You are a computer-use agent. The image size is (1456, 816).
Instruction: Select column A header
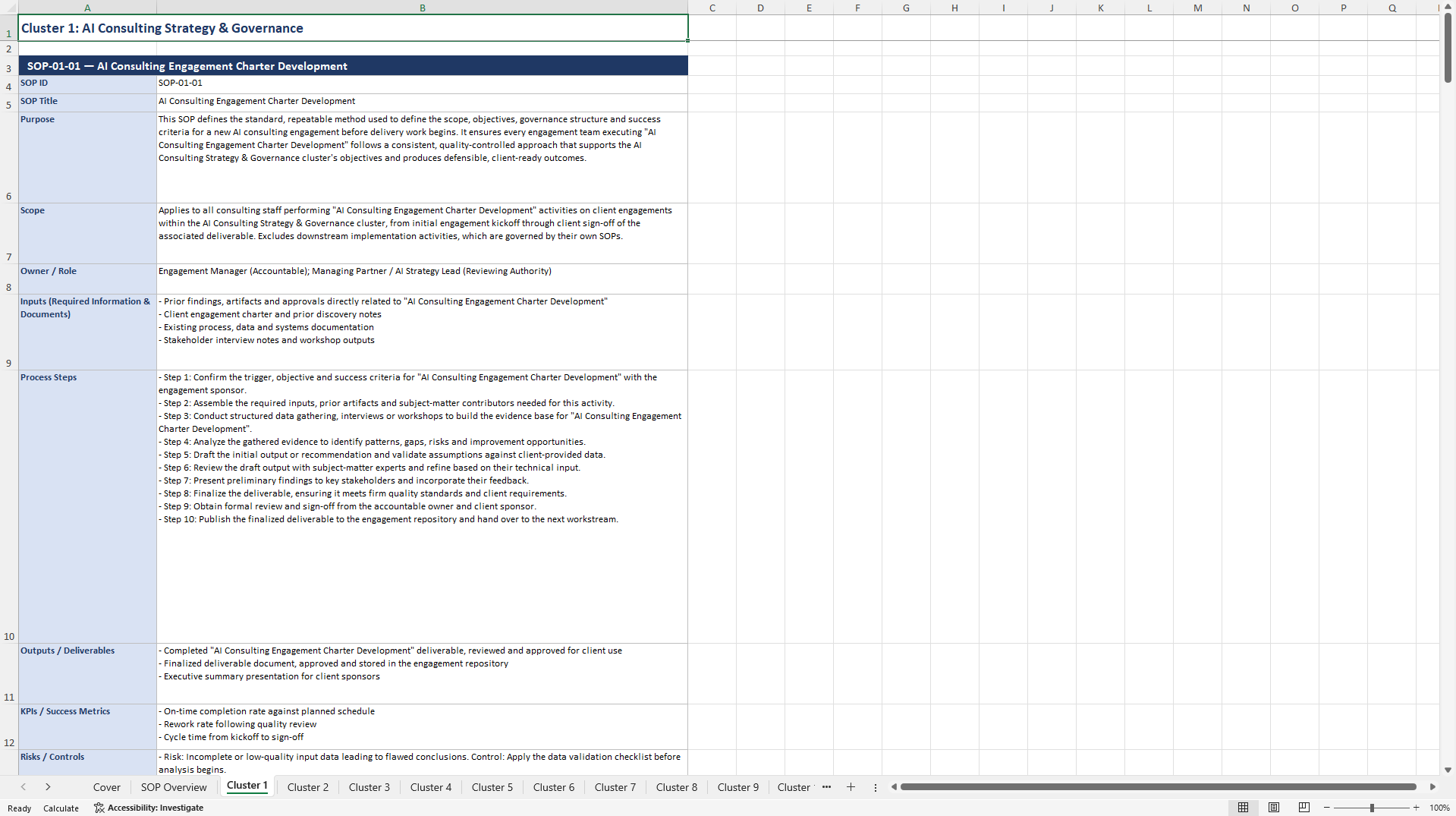[87, 8]
